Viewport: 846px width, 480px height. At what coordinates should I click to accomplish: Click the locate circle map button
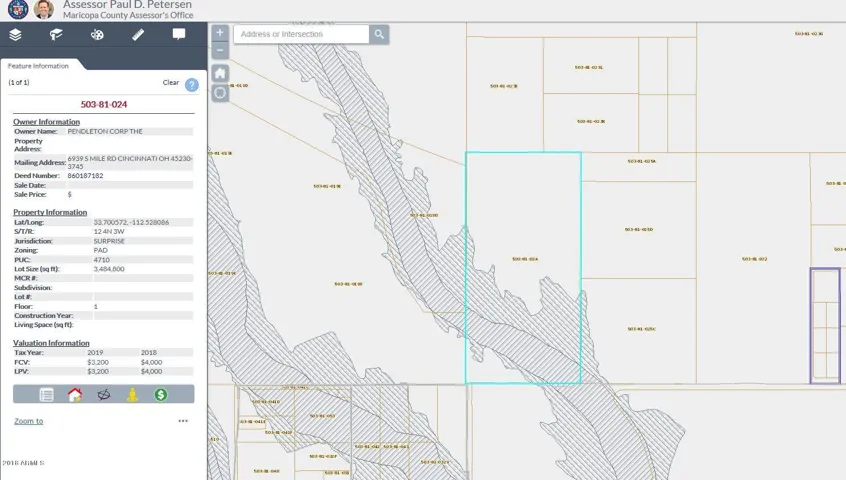[220, 93]
